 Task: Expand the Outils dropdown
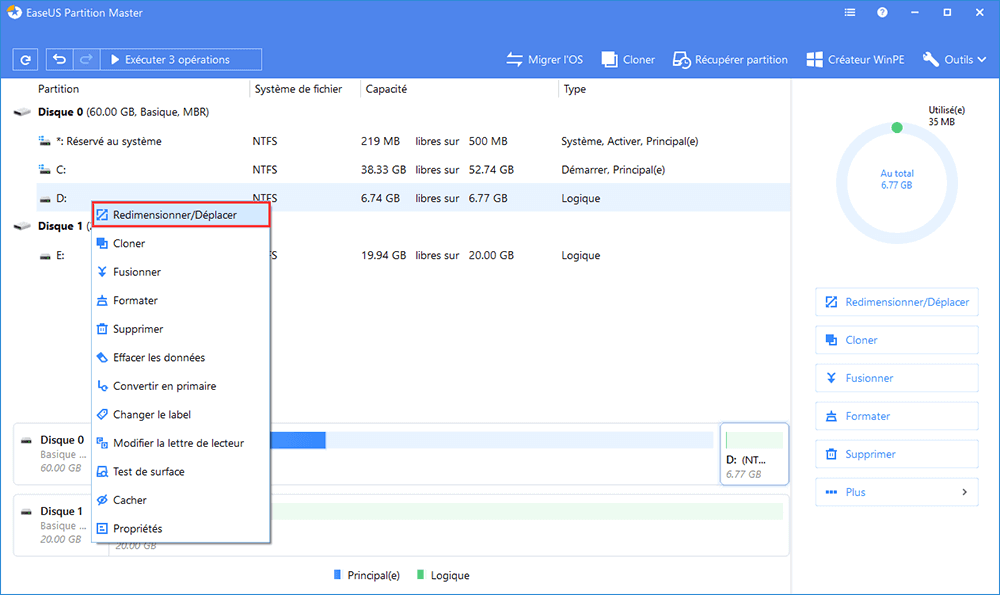click(955, 59)
